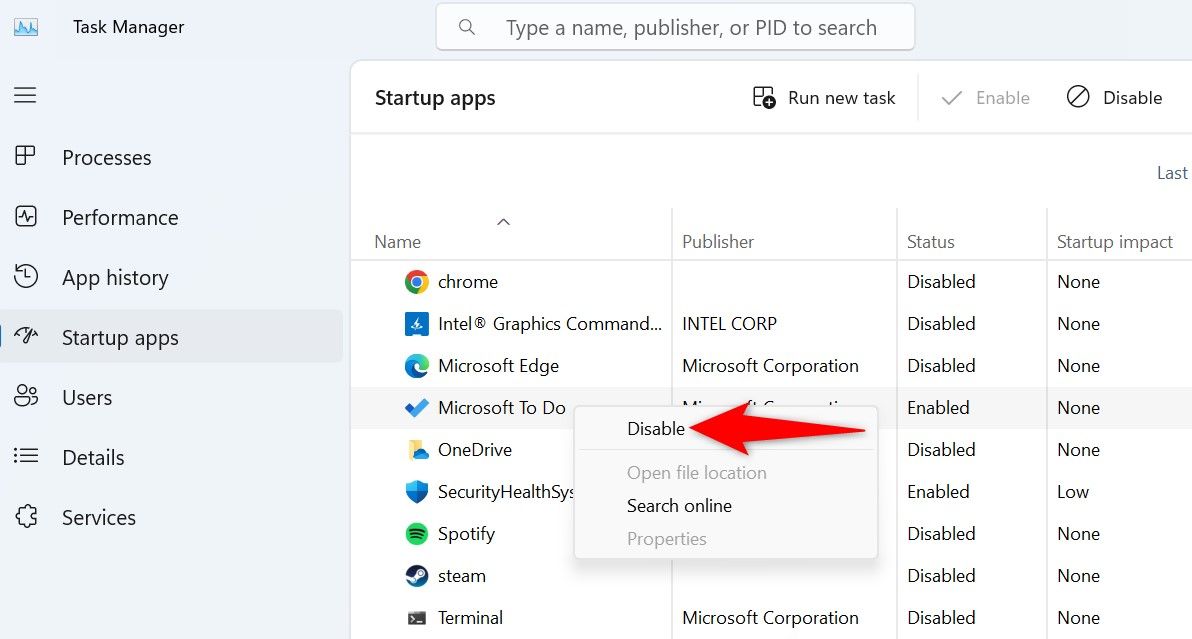Collapse the Name column sort order
This screenshot has width=1192, height=639.
pos(503,221)
